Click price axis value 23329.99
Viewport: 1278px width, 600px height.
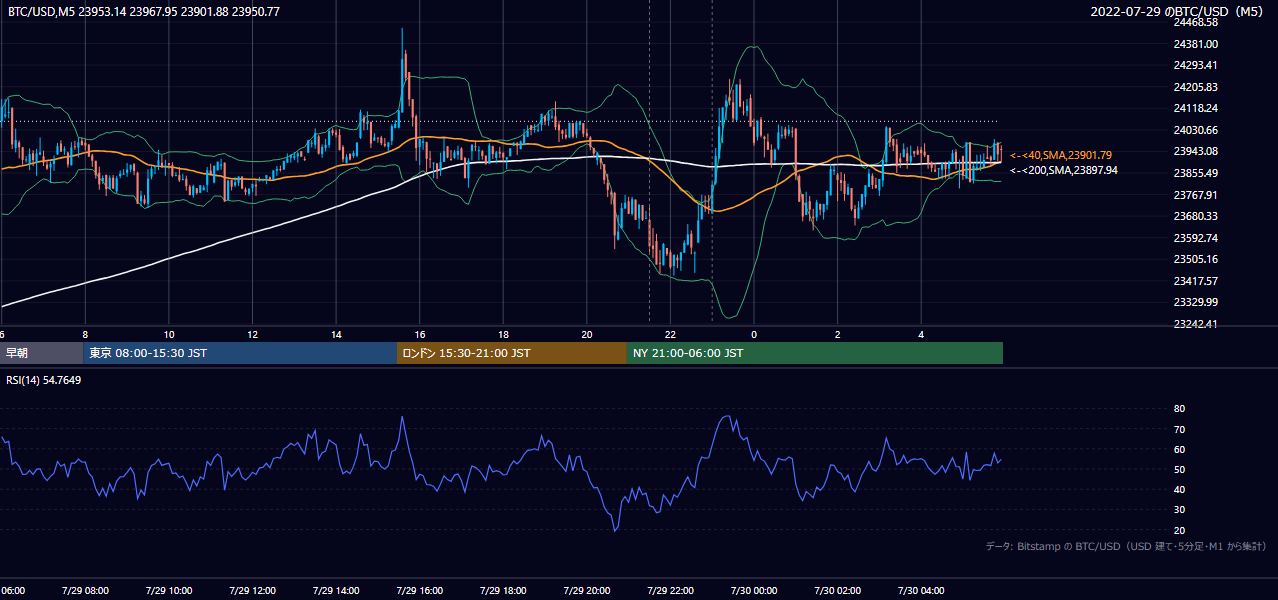1196,302
